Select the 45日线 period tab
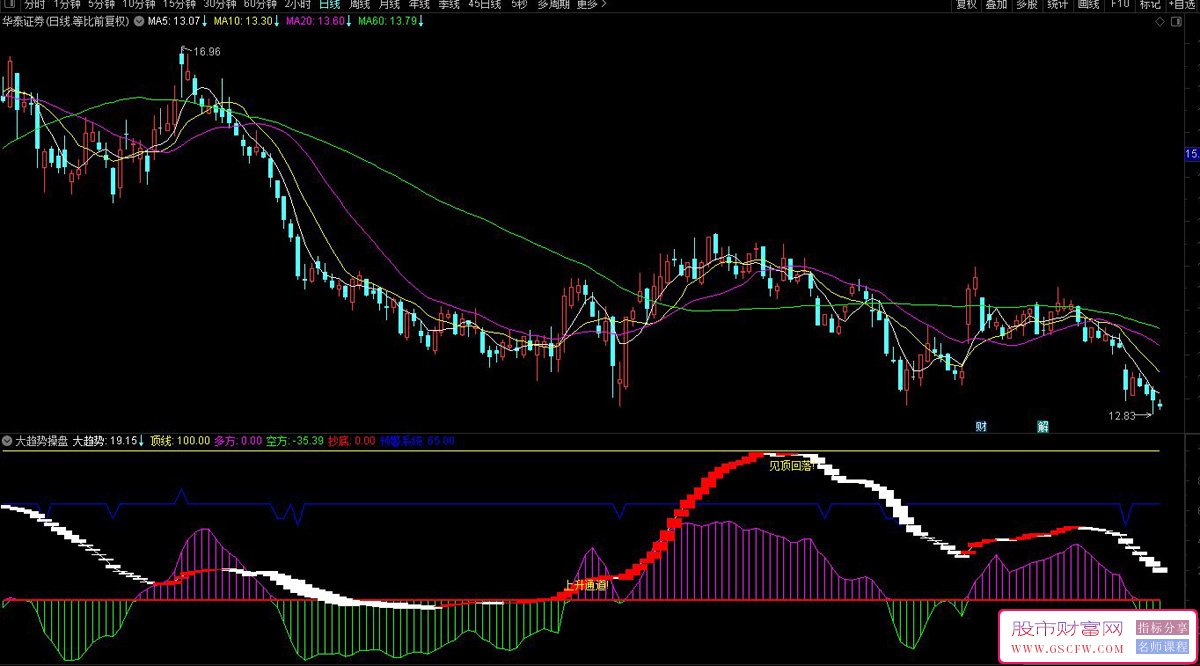 [485, 4]
